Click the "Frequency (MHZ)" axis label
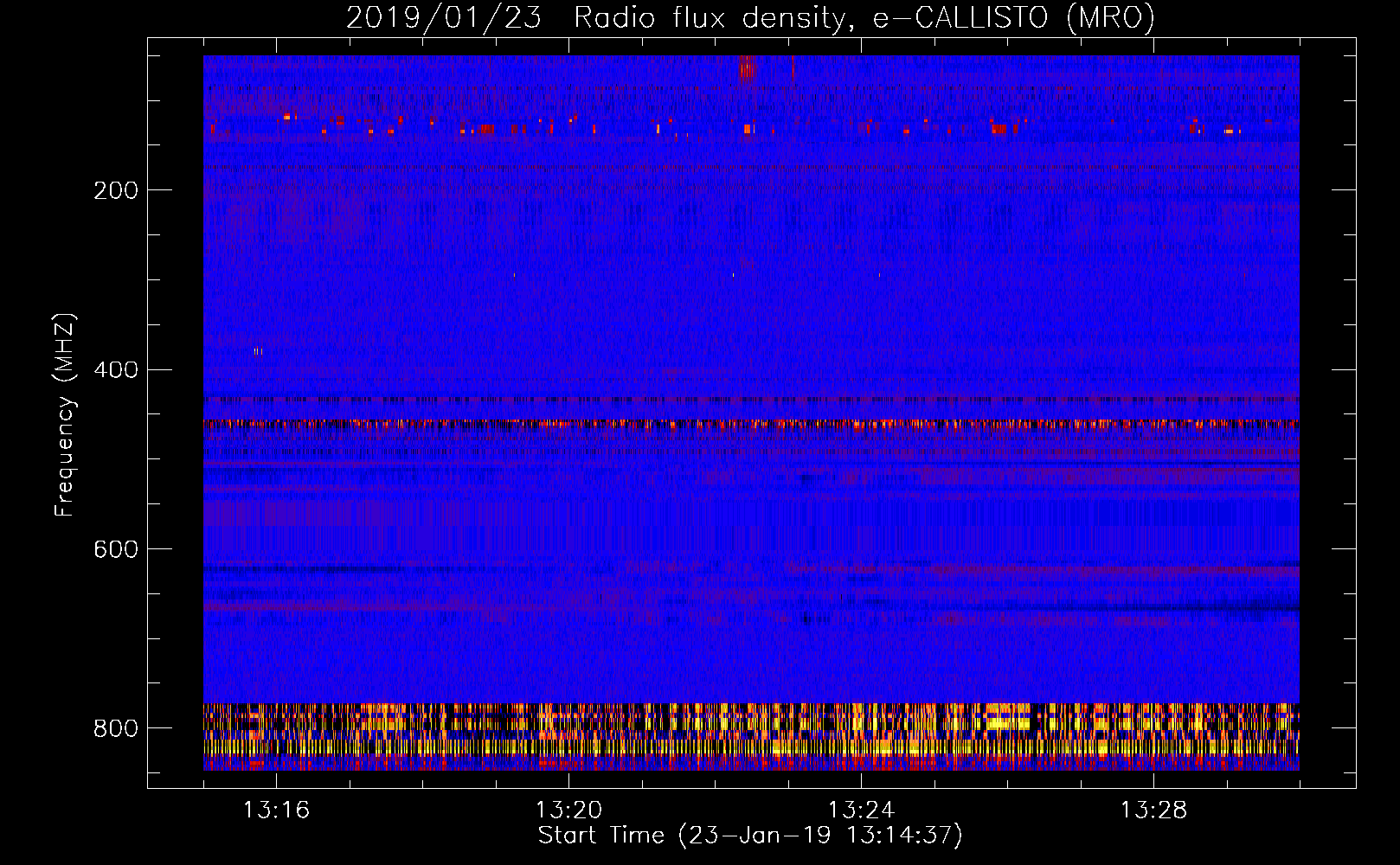 [x=65, y=415]
